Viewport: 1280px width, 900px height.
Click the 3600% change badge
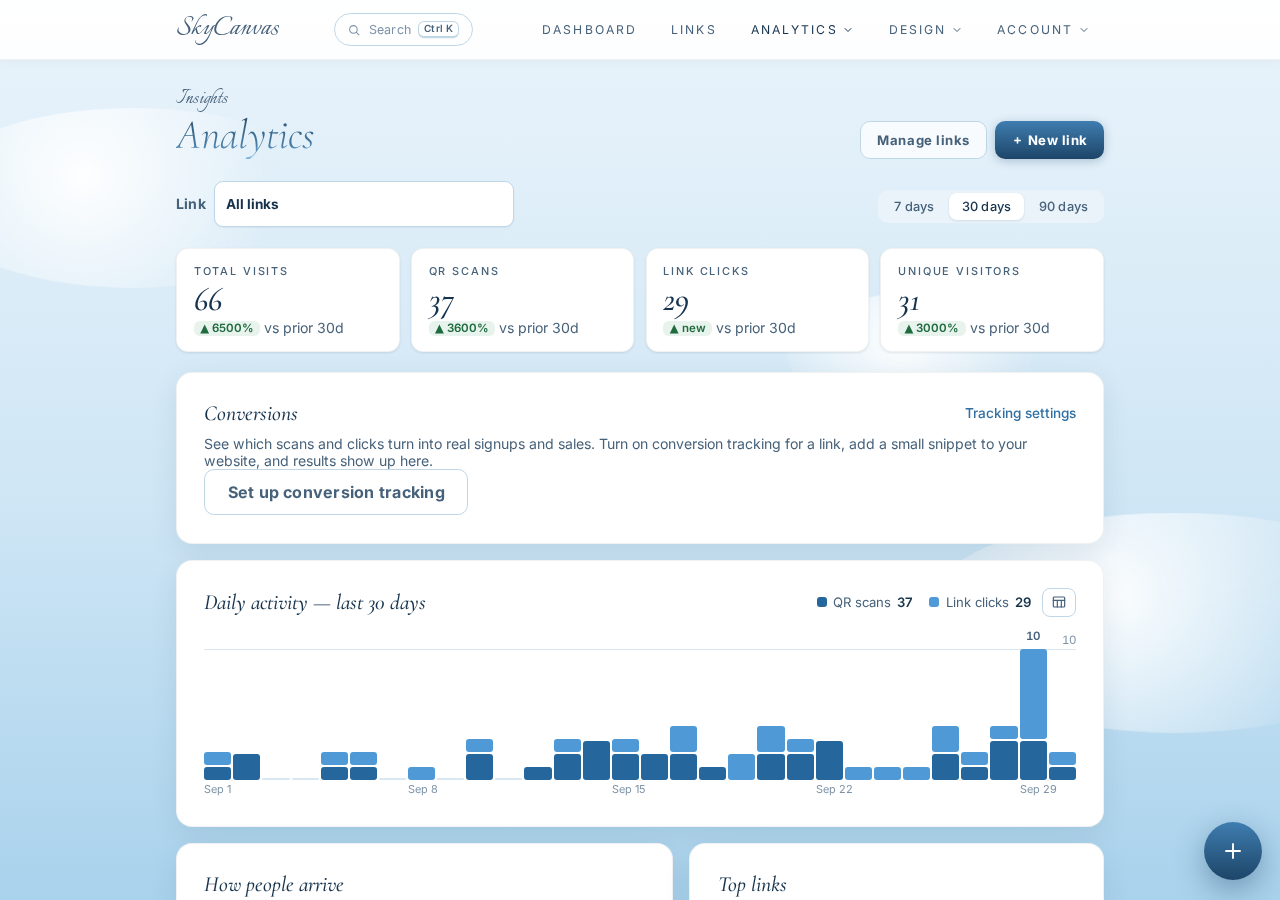[x=462, y=328]
